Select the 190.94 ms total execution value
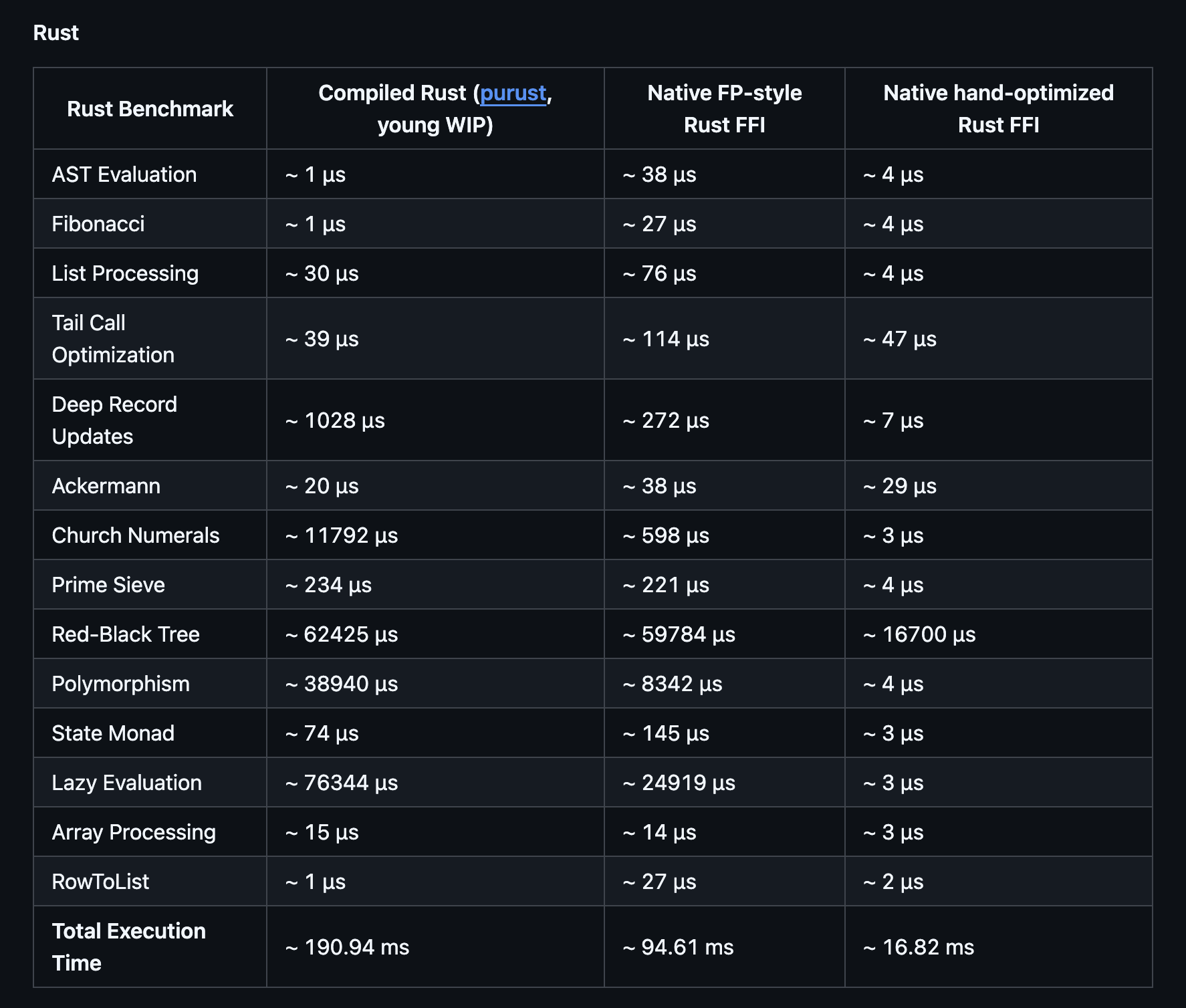Screen dimensions: 1186x1008 (x=347, y=947)
